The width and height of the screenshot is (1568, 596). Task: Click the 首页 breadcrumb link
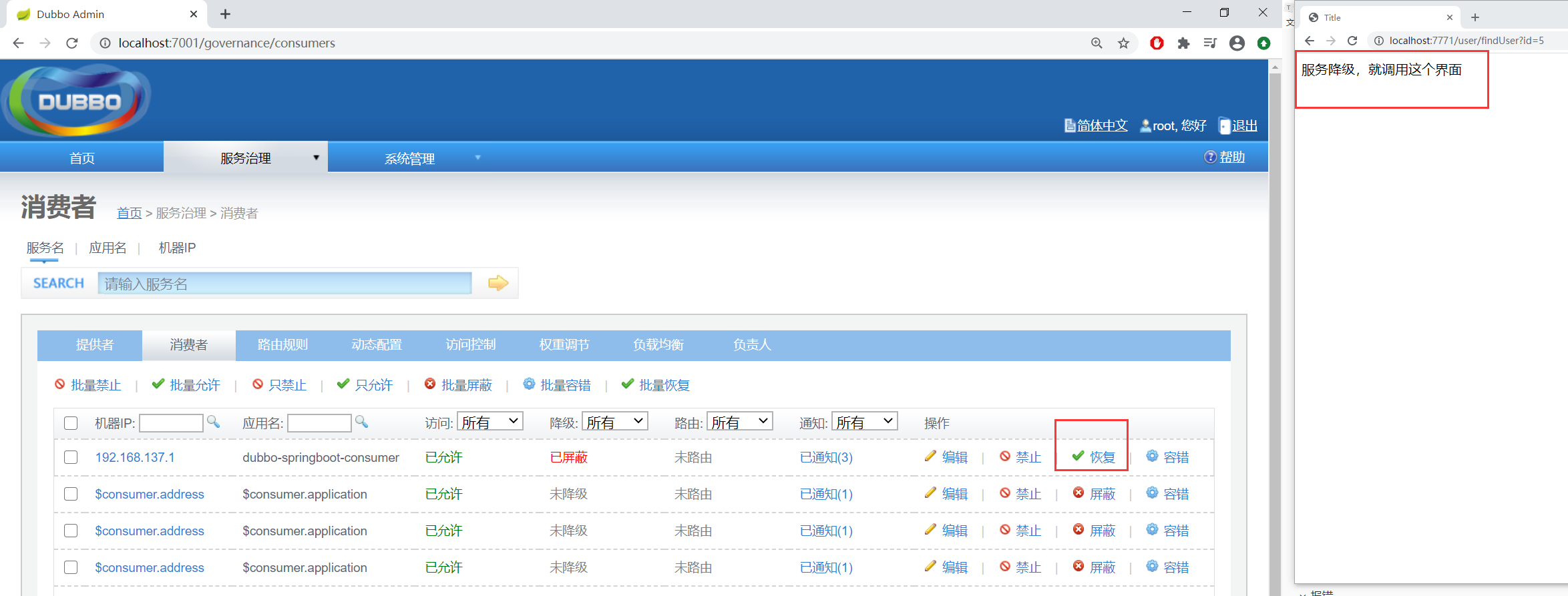[130, 213]
